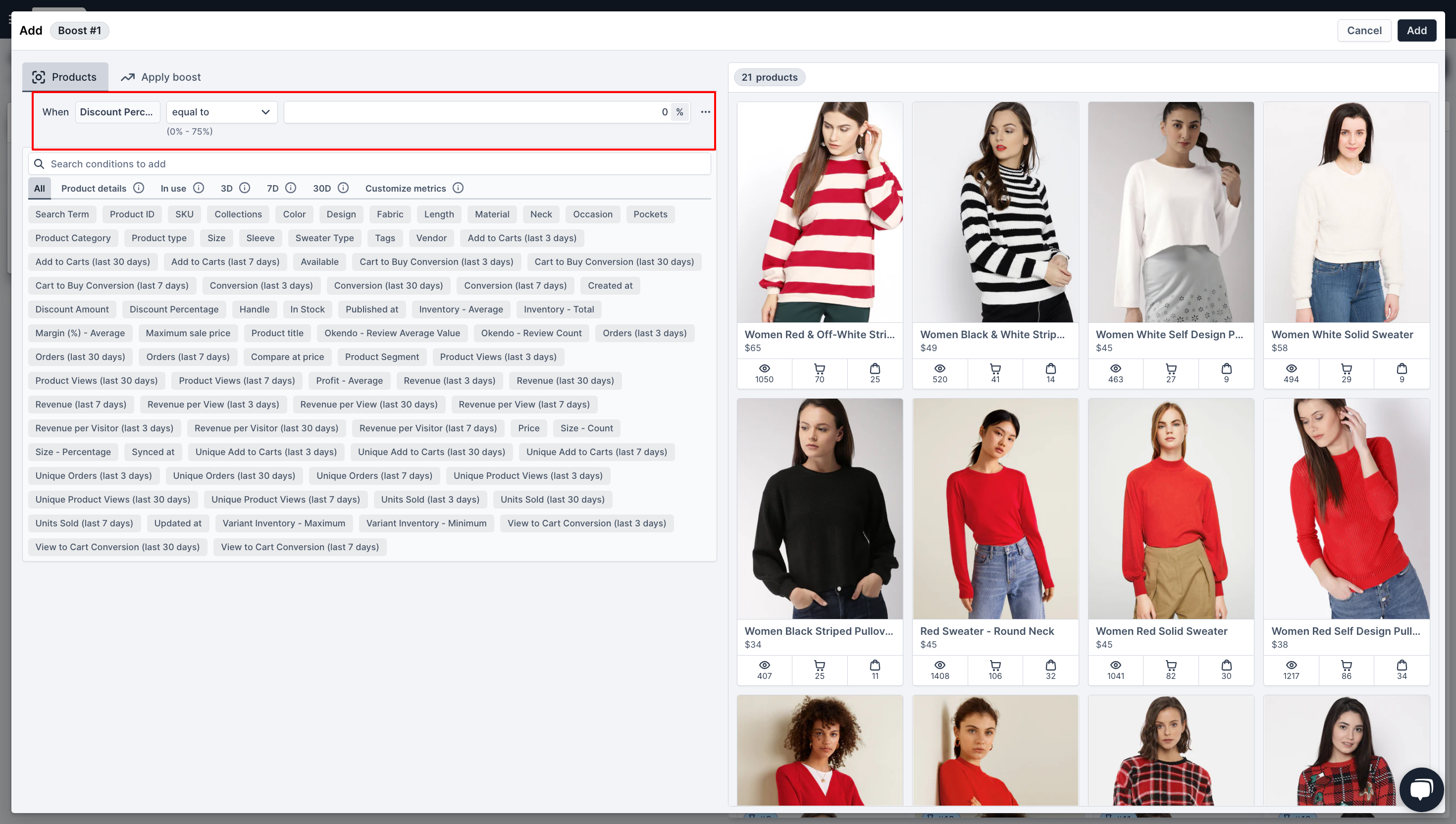The width and height of the screenshot is (1456, 824).
Task: Add the Search Term condition chip
Action: click(62, 214)
